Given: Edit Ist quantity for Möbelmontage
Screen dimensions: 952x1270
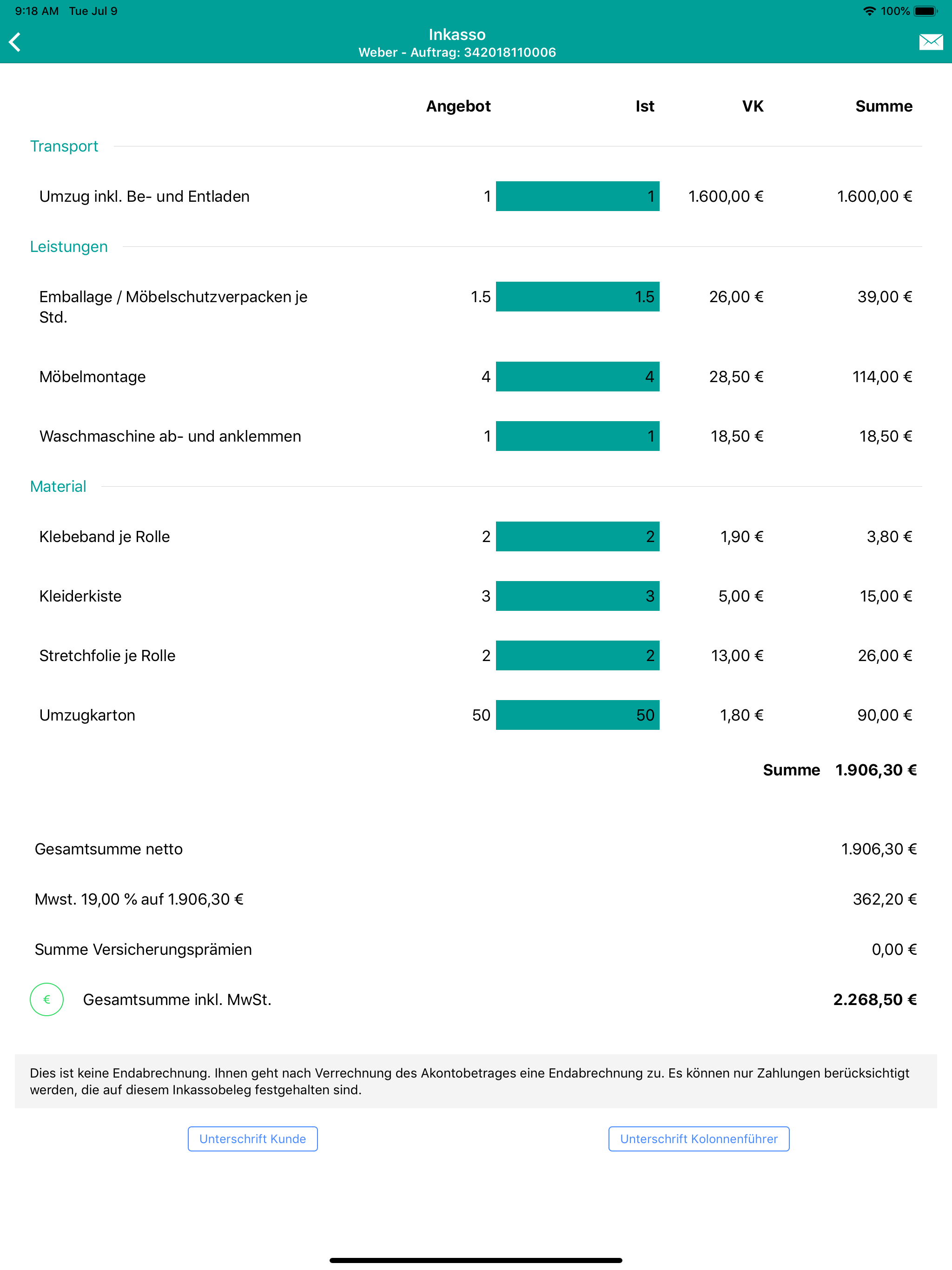Looking at the screenshot, I should pyautogui.click(x=577, y=377).
